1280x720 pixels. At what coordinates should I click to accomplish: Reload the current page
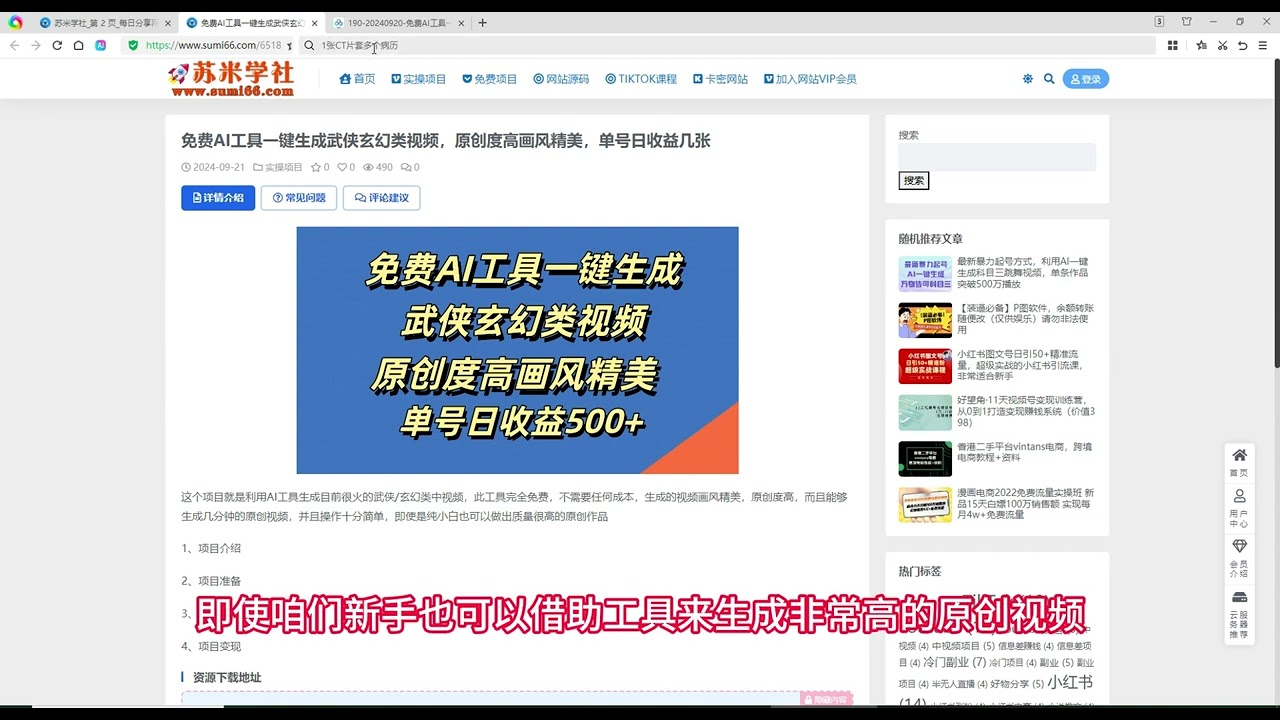point(57,45)
